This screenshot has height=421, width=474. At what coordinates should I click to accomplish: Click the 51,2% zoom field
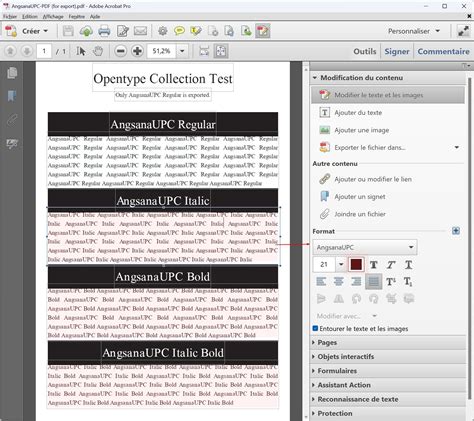click(x=161, y=51)
